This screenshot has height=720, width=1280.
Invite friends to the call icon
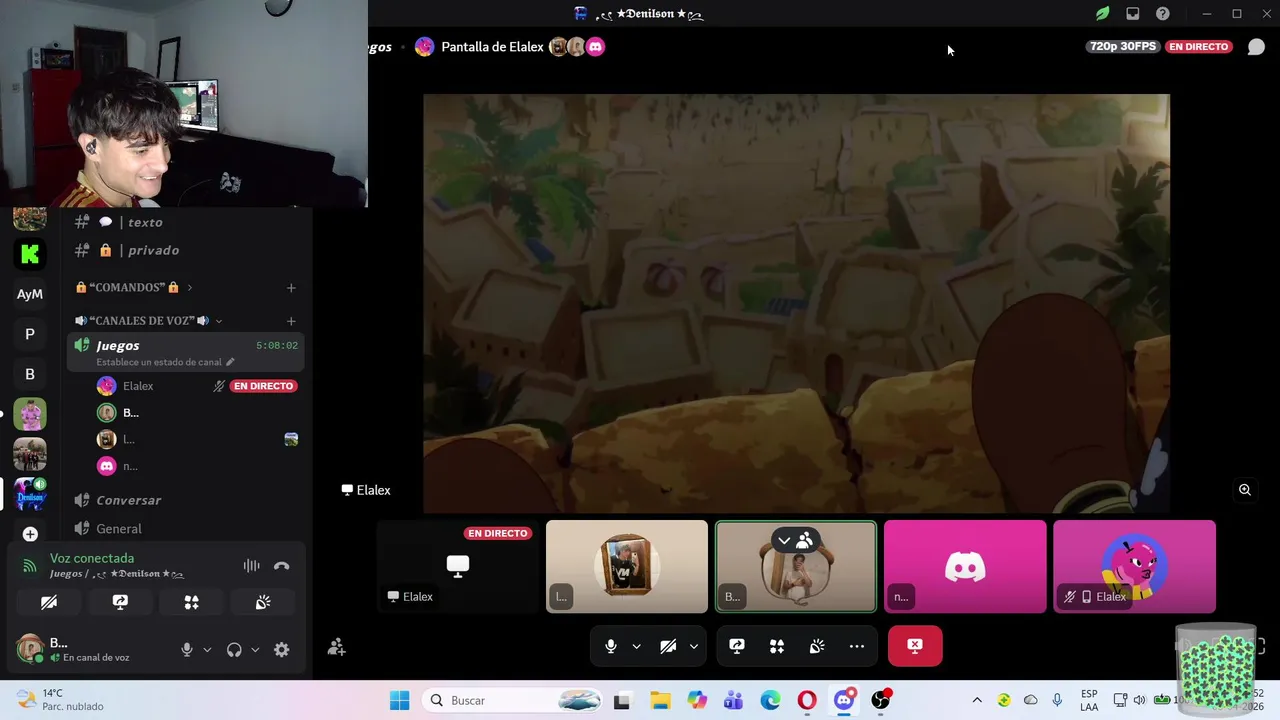point(337,647)
